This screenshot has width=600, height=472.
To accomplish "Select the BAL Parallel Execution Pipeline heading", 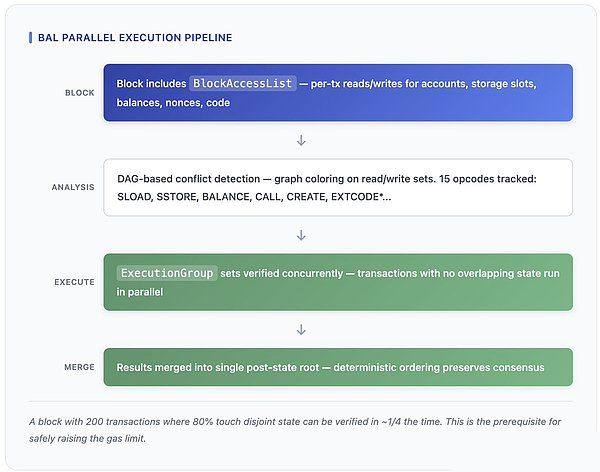I will click(x=134, y=38).
